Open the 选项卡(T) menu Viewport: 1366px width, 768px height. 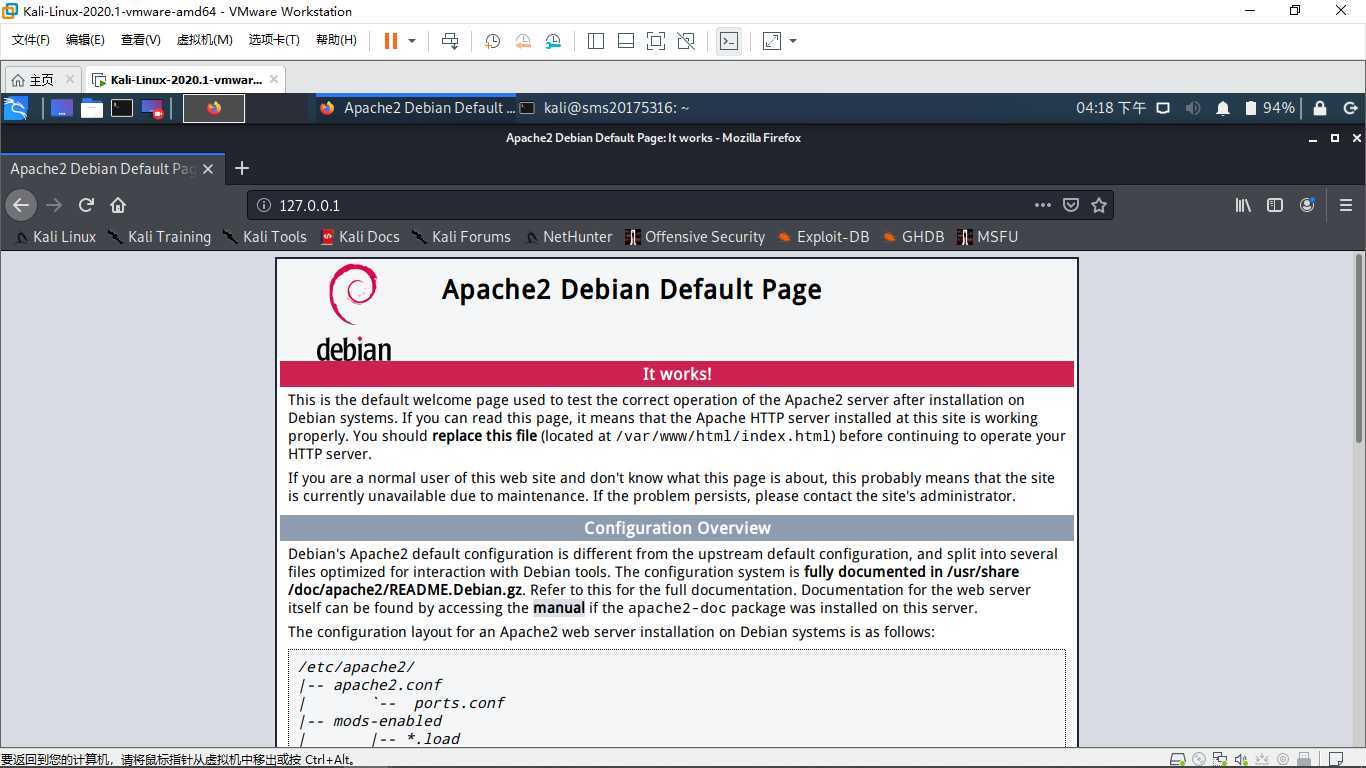click(x=274, y=40)
